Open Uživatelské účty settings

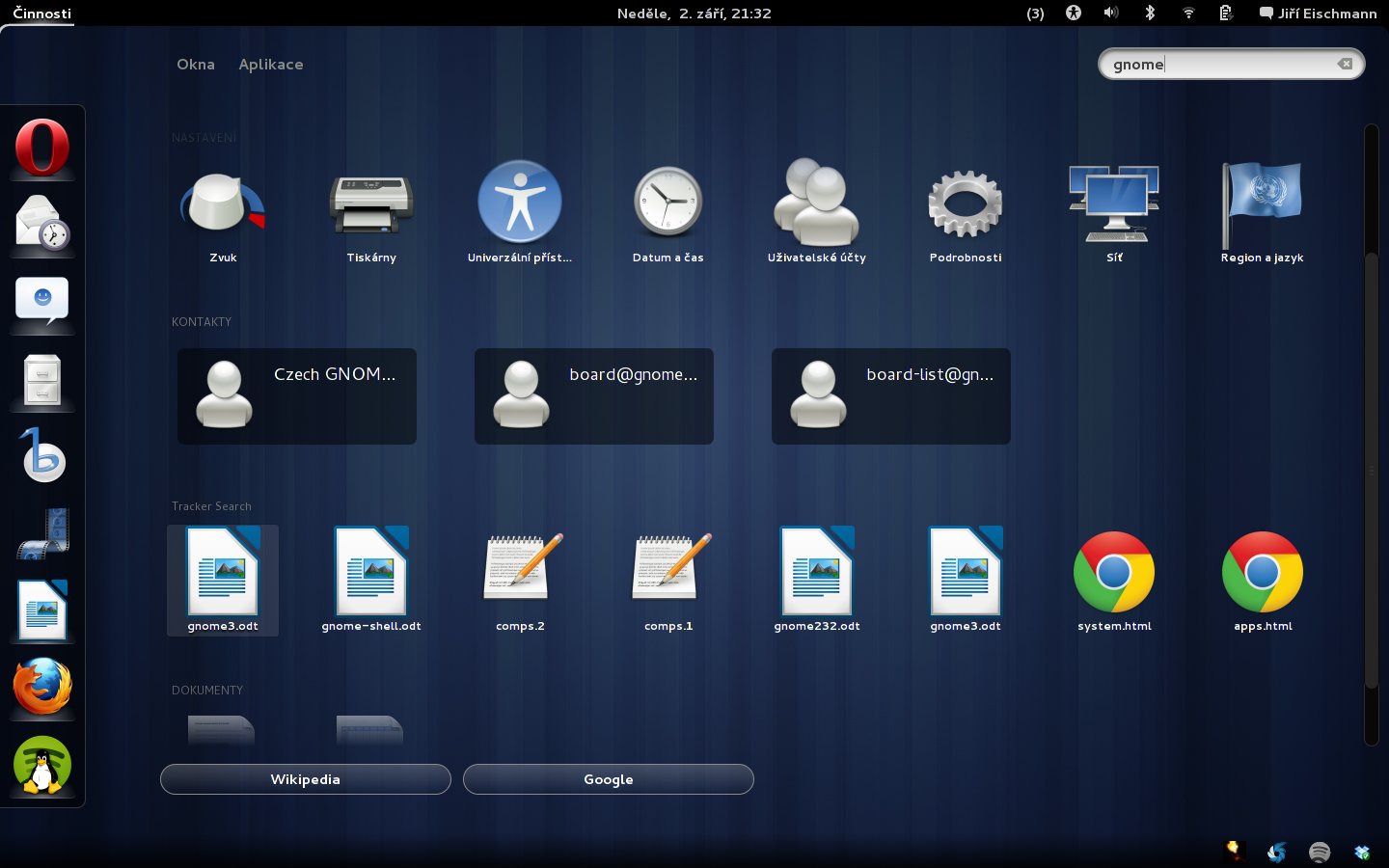click(x=816, y=214)
